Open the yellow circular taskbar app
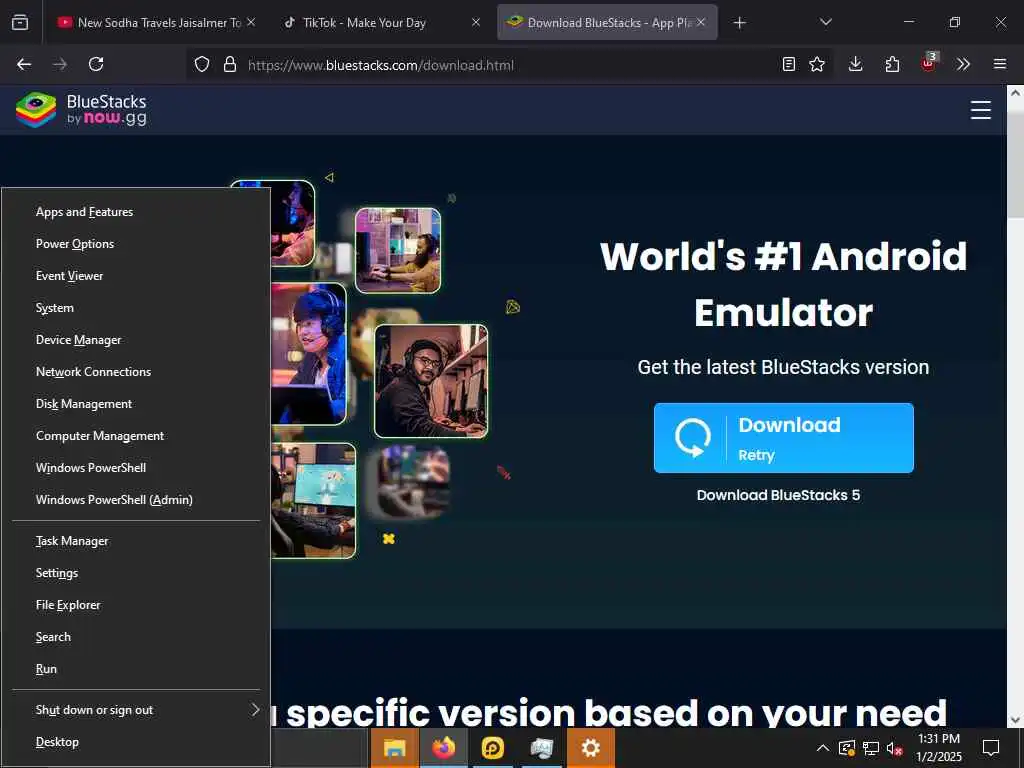1024x768 pixels. coord(492,748)
